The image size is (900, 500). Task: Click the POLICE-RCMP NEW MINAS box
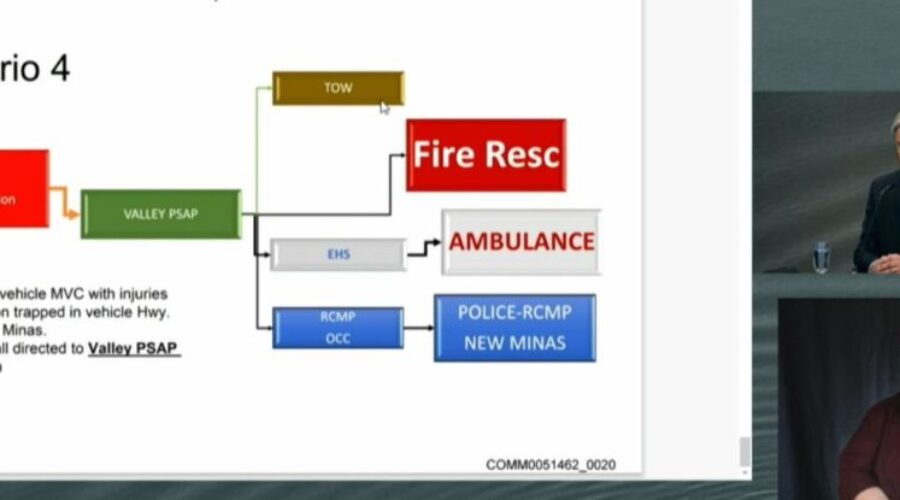tap(515, 328)
